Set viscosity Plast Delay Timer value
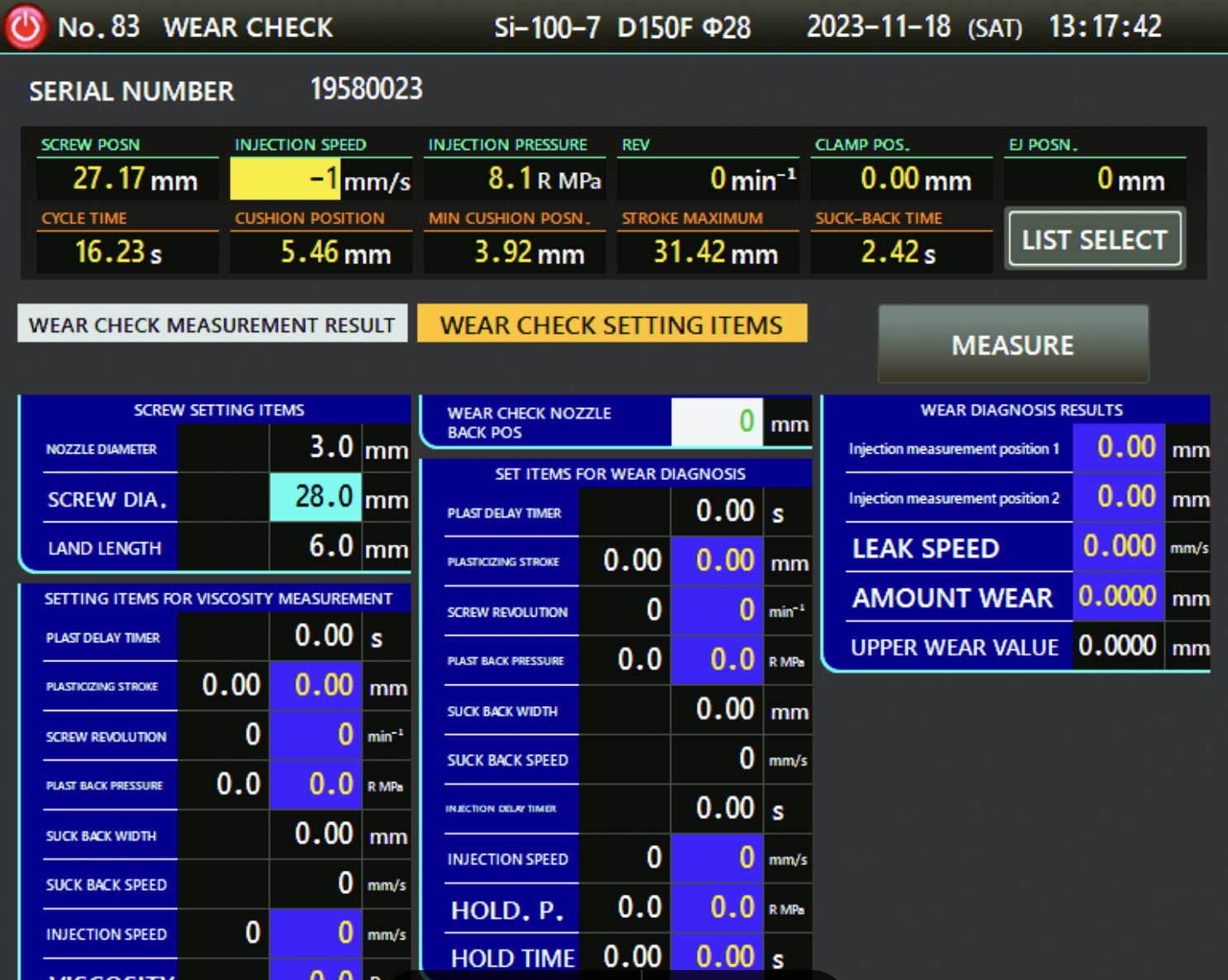The height and width of the screenshot is (980, 1228). (x=316, y=637)
